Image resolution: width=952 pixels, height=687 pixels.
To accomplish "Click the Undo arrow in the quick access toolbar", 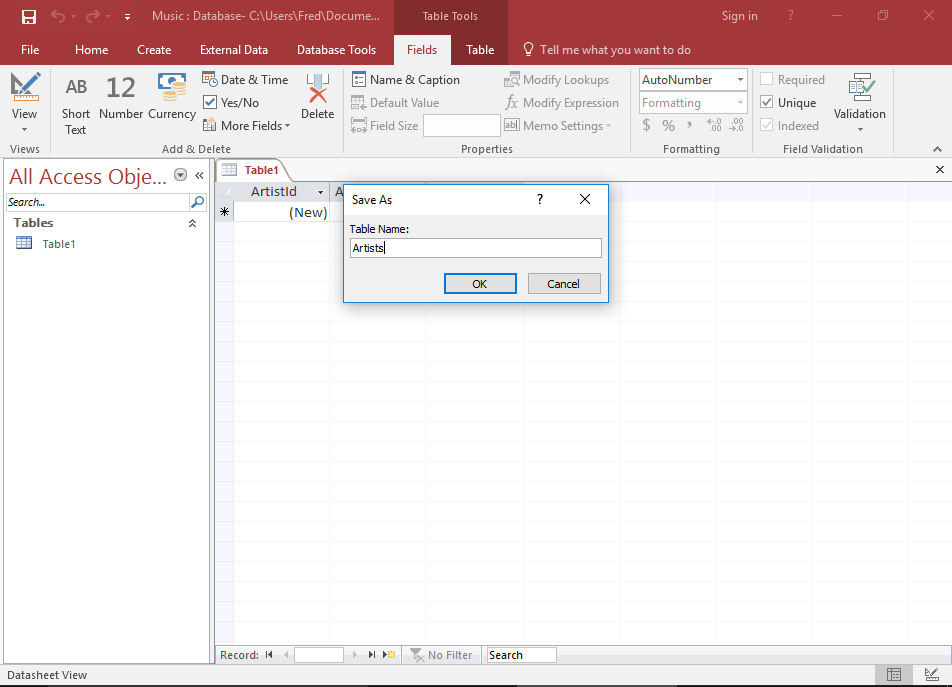I will pyautogui.click(x=58, y=16).
